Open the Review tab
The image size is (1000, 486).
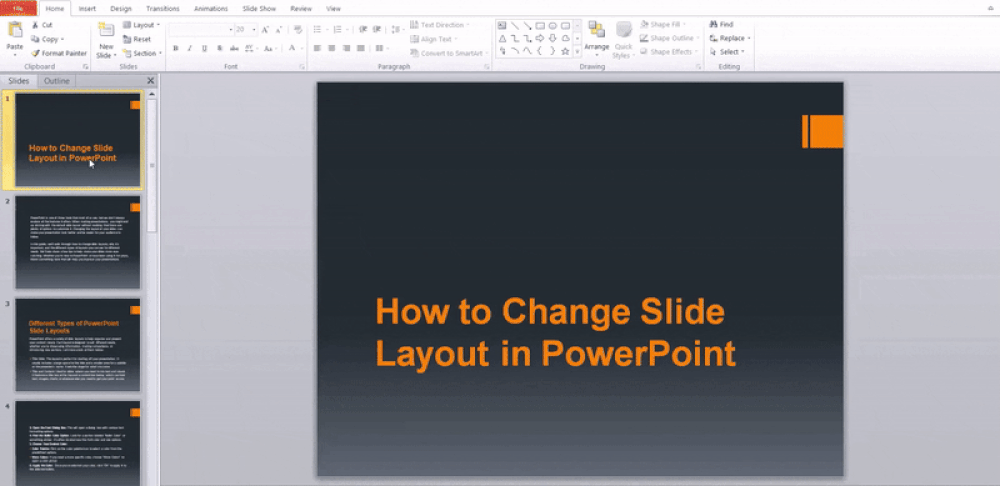[301, 9]
